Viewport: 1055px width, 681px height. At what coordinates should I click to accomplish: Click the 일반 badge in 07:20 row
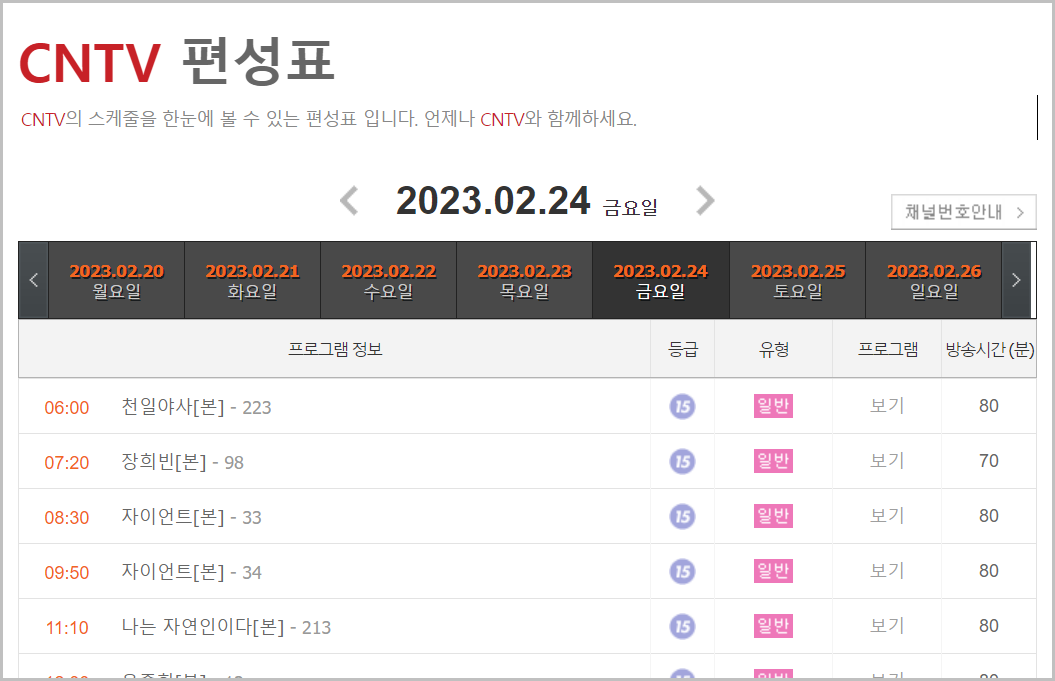(x=773, y=461)
